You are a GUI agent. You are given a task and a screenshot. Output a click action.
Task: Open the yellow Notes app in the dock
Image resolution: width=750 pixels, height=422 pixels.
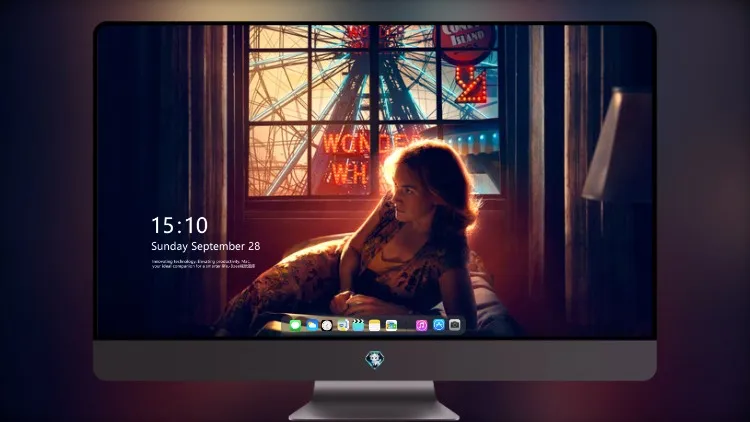[x=375, y=325]
